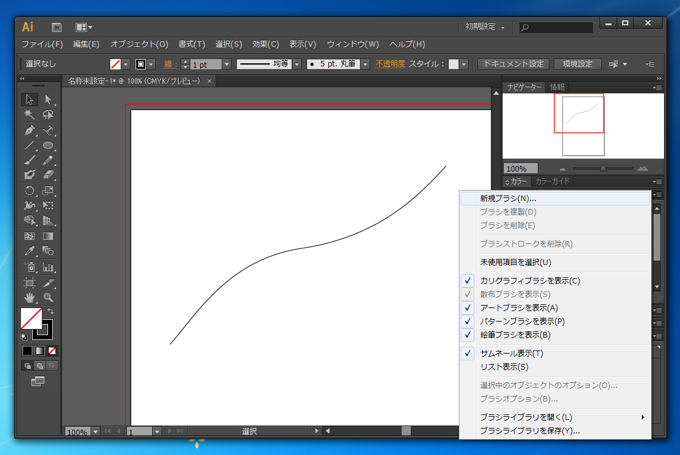Select the Scale tool
680x455 pixels.
coord(48,191)
